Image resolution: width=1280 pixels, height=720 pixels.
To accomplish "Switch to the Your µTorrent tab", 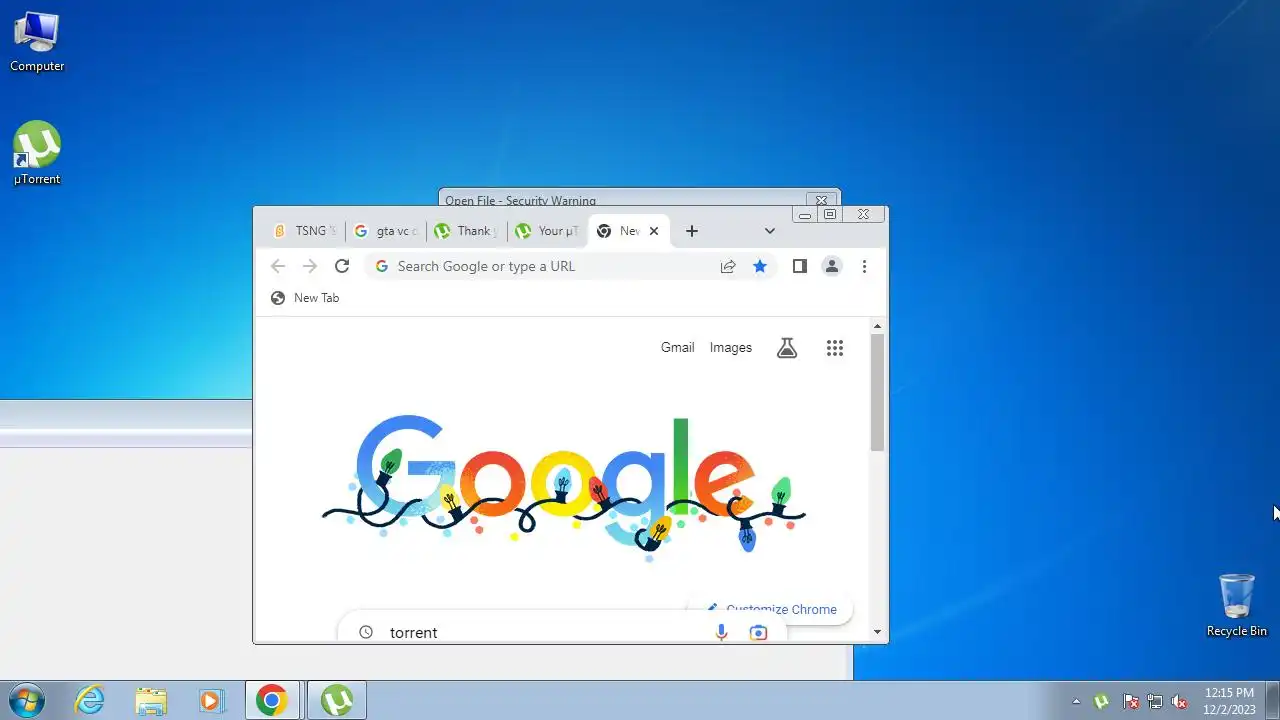I will 547,231.
